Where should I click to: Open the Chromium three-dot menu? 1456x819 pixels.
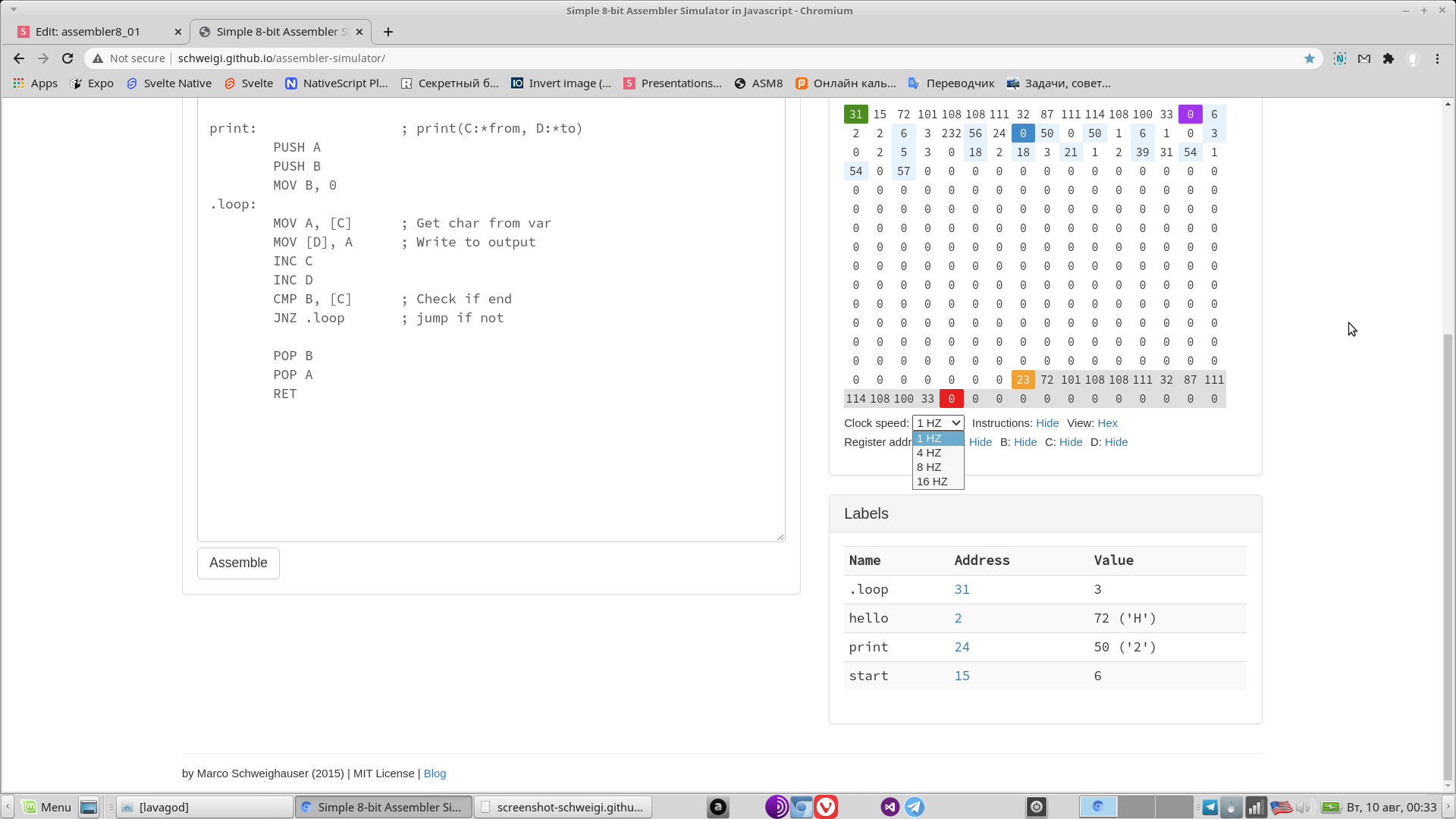click(1437, 58)
